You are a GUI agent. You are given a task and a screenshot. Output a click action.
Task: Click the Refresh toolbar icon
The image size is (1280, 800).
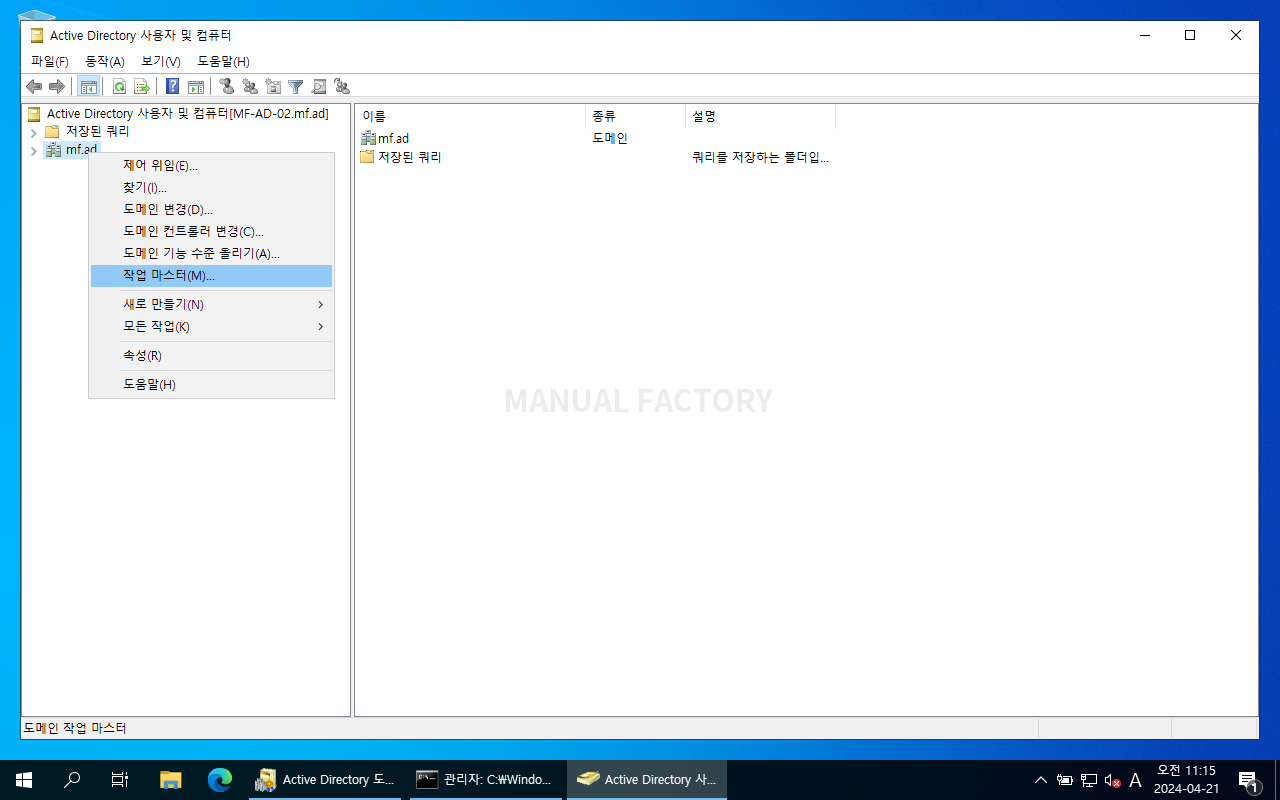tap(119, 87)
